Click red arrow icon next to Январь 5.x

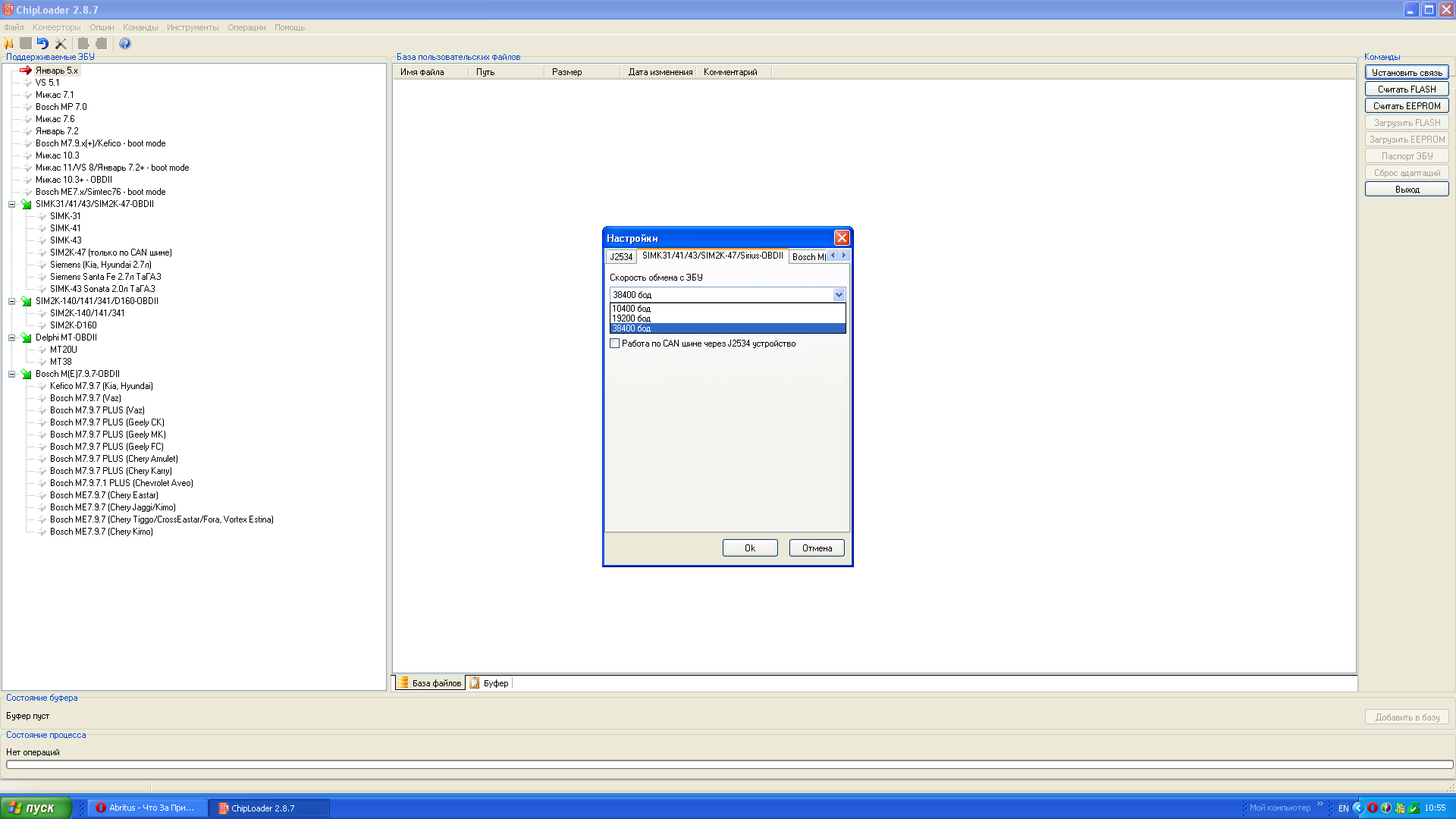point(26,71)
